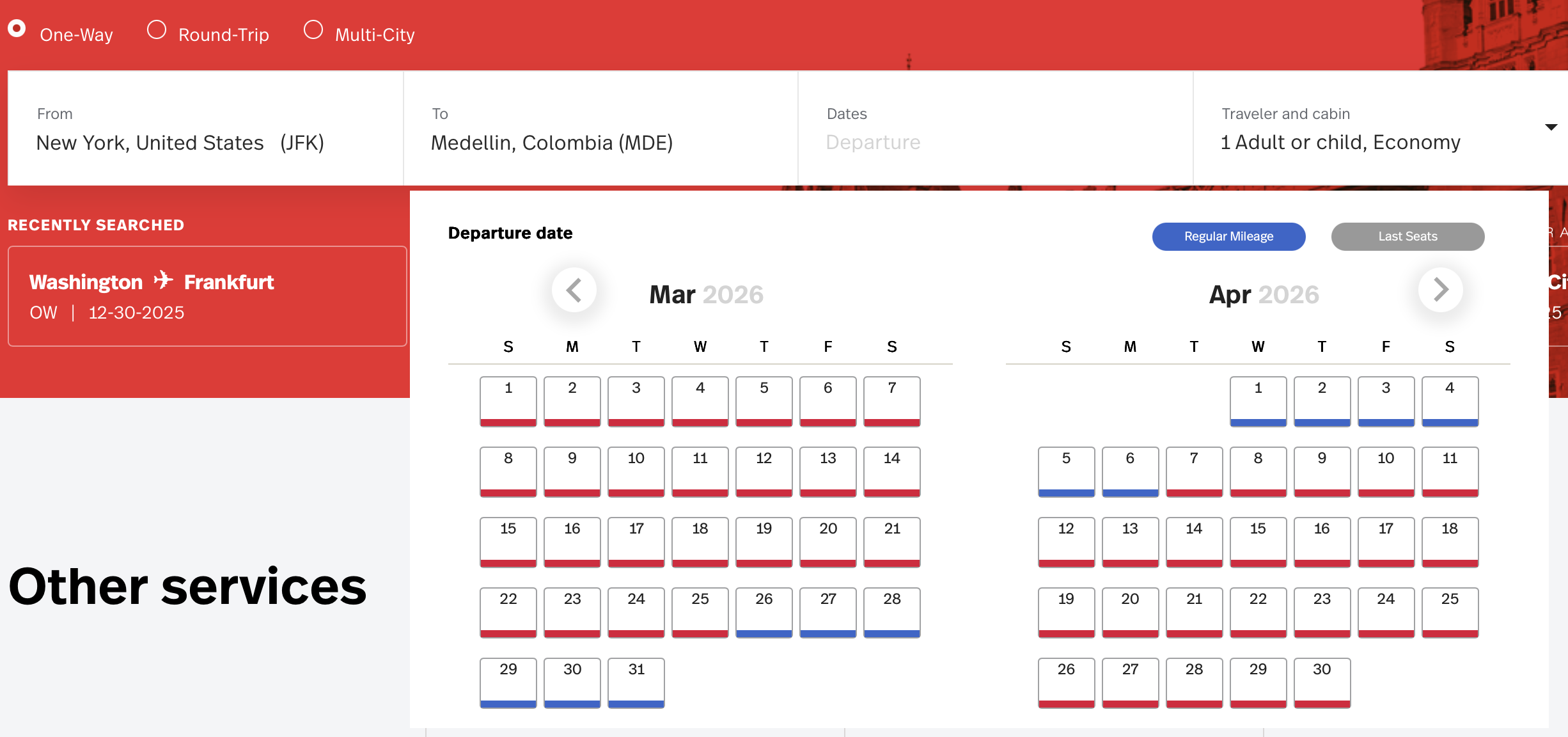Navigate to the previous month with the left chevron
Screen dimensions: 1568x737
[x=574, y=290]
